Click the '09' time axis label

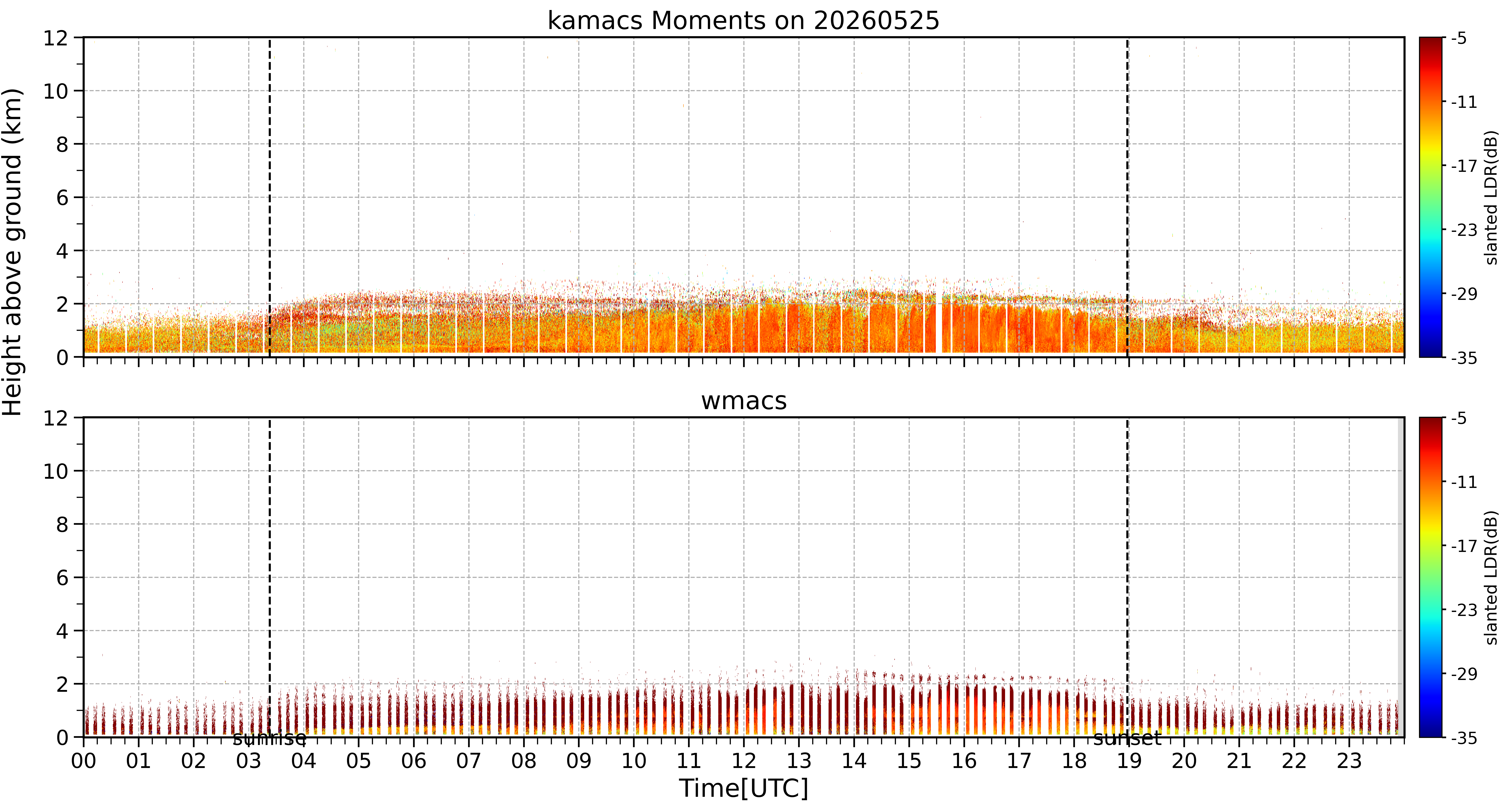click(579, 761)
